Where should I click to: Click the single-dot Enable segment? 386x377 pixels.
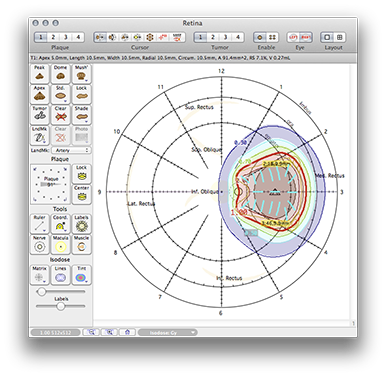260,37
